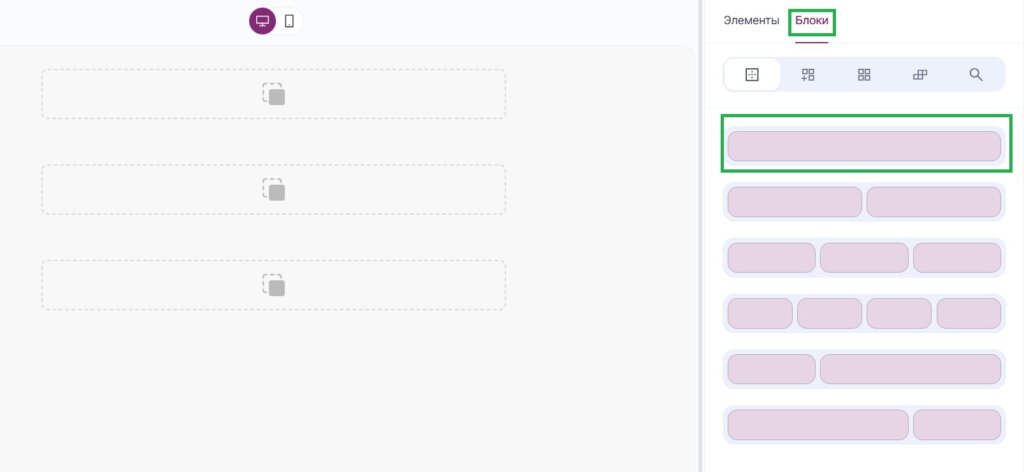Choose the single-column block layout
The image size is (1024, 472).
tap(864, 146)
